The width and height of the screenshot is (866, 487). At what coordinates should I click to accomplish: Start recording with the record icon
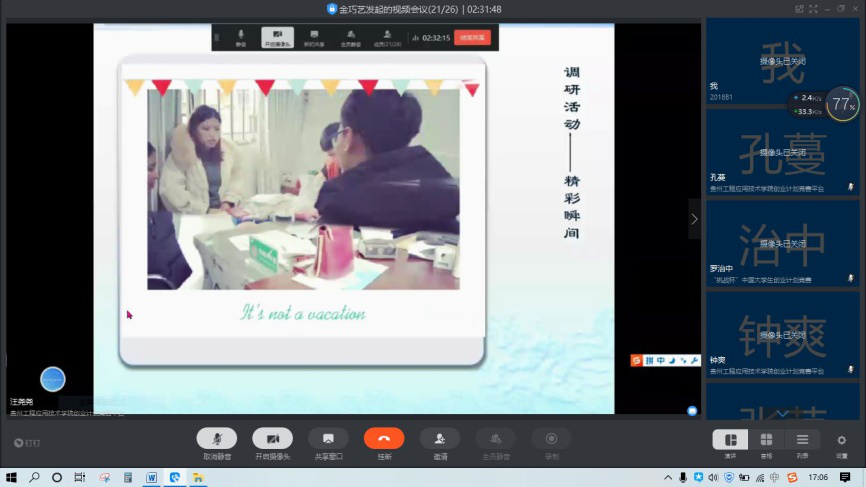coord(551,439)
